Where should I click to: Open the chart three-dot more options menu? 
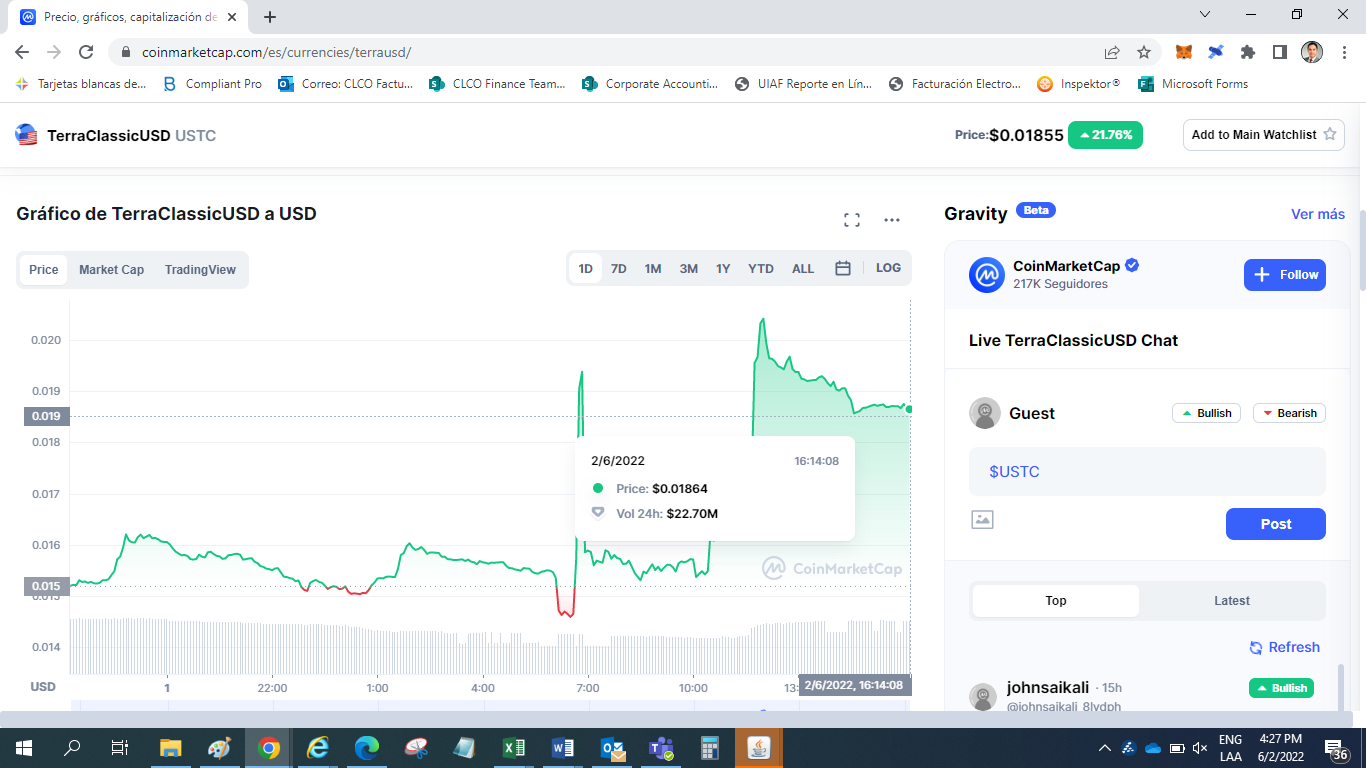point(892,220)
